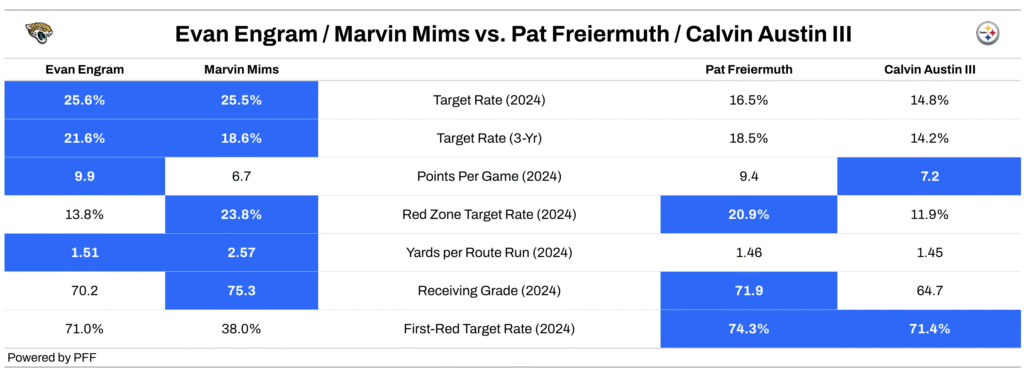Click Calvin Austin III's highlighted 7.2 cell

(930, 177)
